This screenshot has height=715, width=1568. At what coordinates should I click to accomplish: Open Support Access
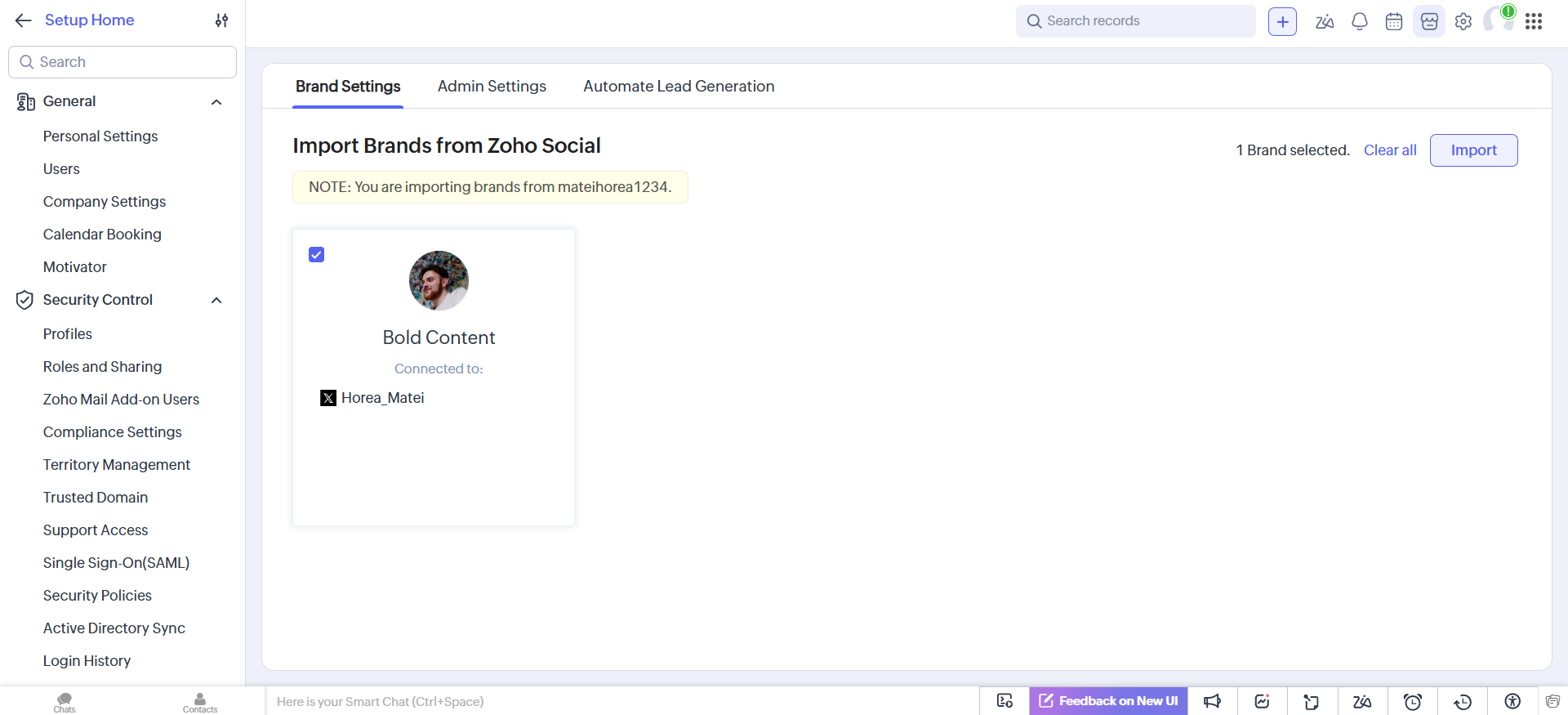96,530
